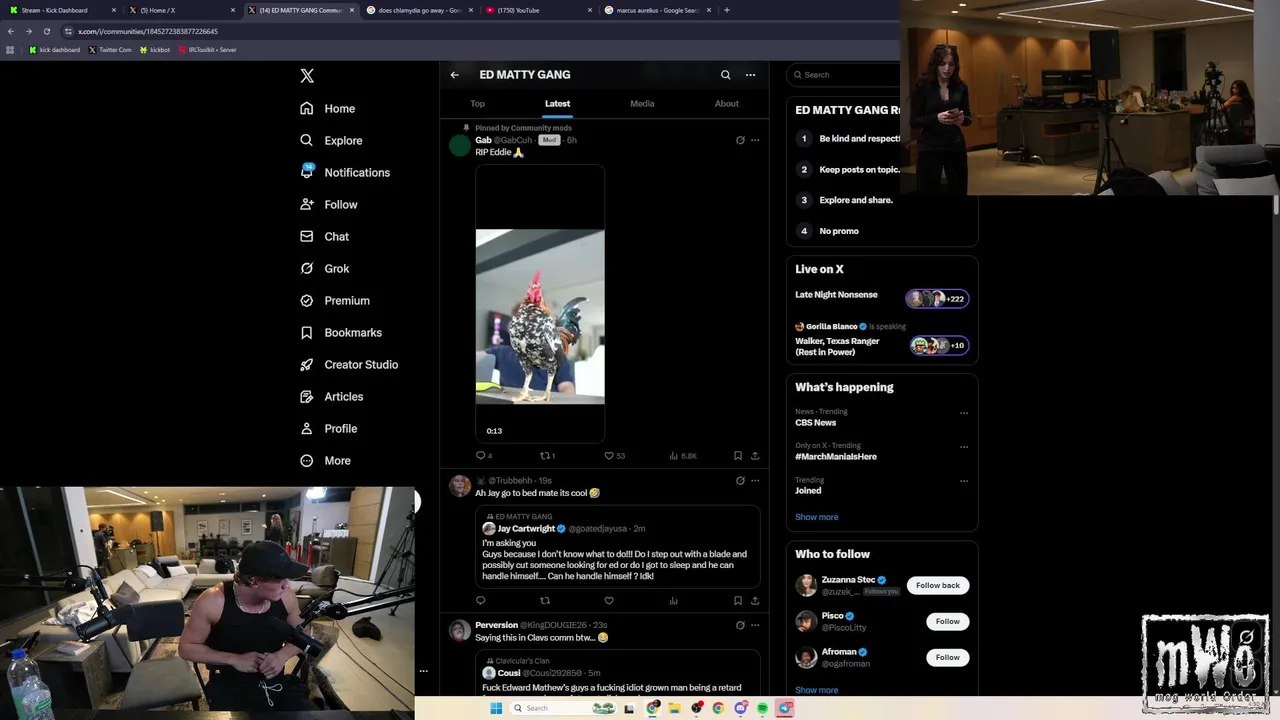Show more under Who to follow
The width and height of the screenshot is (1280, 720).
pyautogui.click(x=817, y=690)
